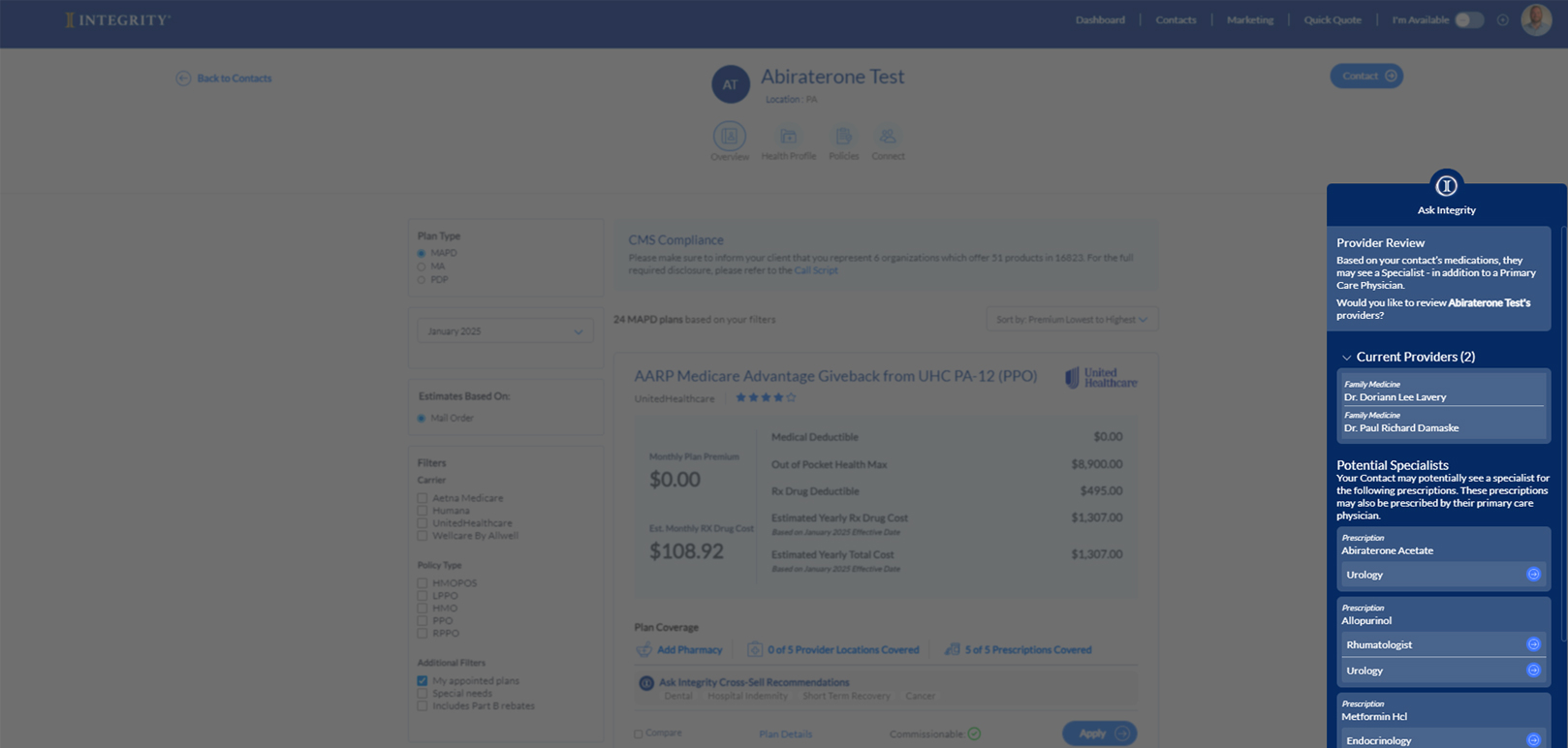Image resolution: width=1568 pixels, height=748 pixels.
Task: Go back using the Back to Contacts arrow icon
Action: point(183,78)
